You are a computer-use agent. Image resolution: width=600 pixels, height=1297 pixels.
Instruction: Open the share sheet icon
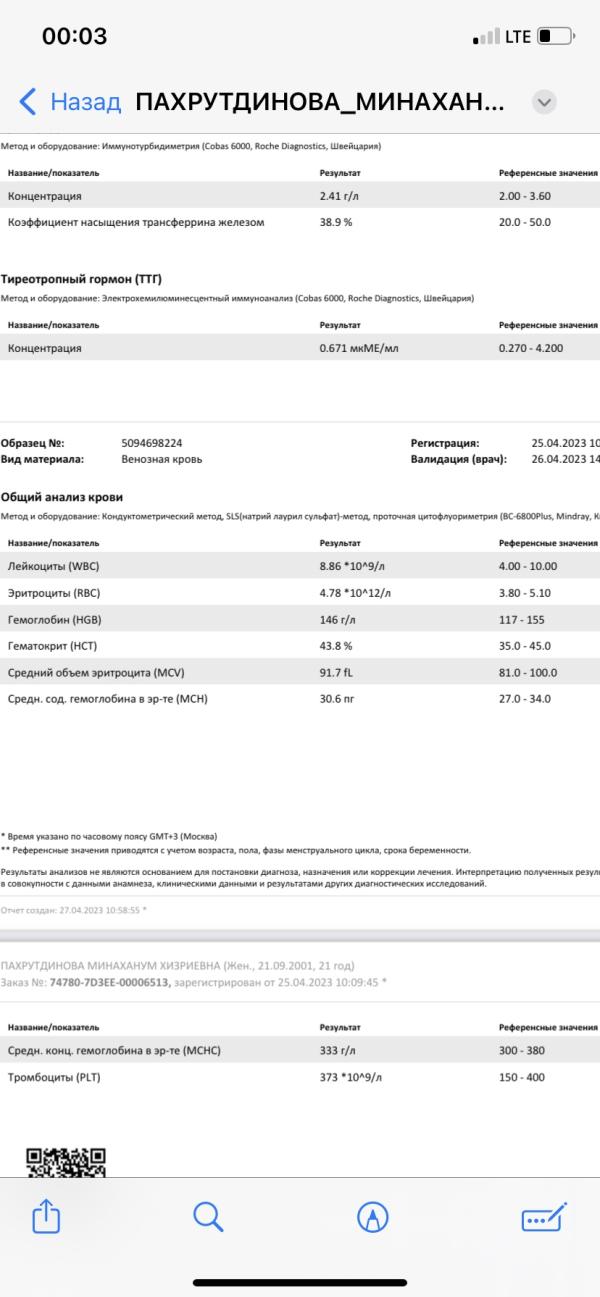coord(46,1215)
